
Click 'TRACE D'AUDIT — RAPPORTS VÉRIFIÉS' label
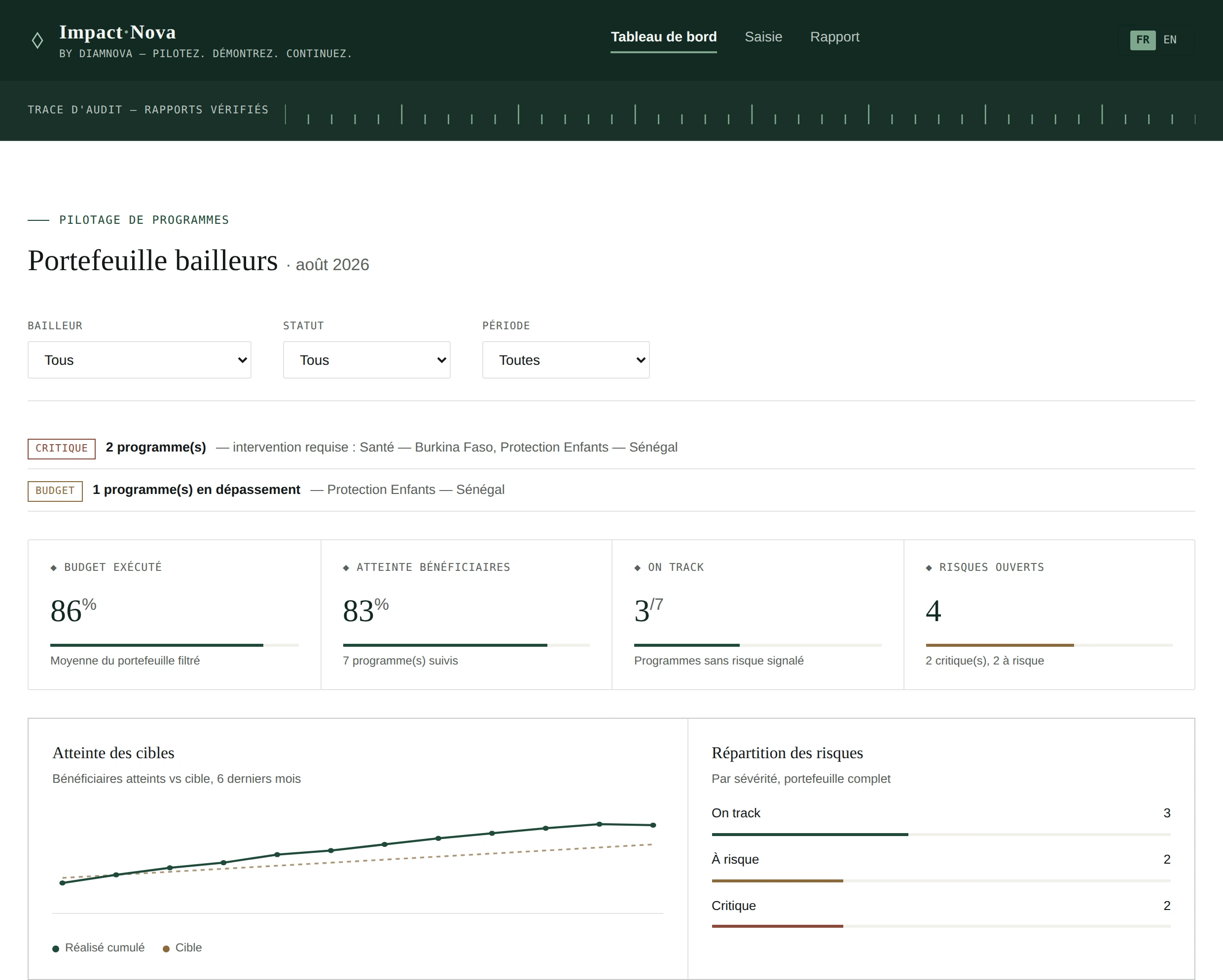click(x=148, y=110)
